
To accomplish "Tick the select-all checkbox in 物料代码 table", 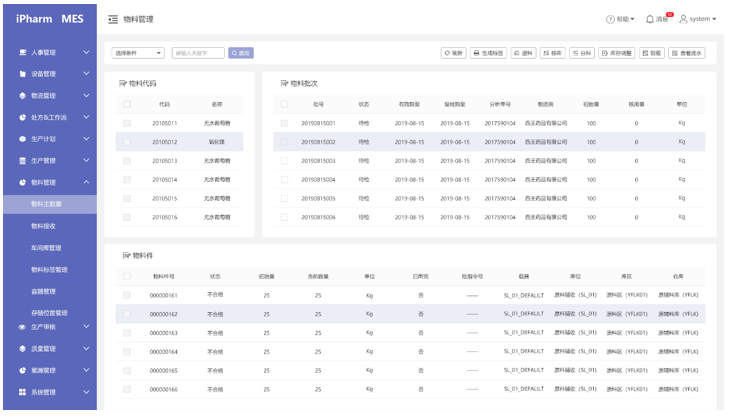I will (x=127, y=104).
